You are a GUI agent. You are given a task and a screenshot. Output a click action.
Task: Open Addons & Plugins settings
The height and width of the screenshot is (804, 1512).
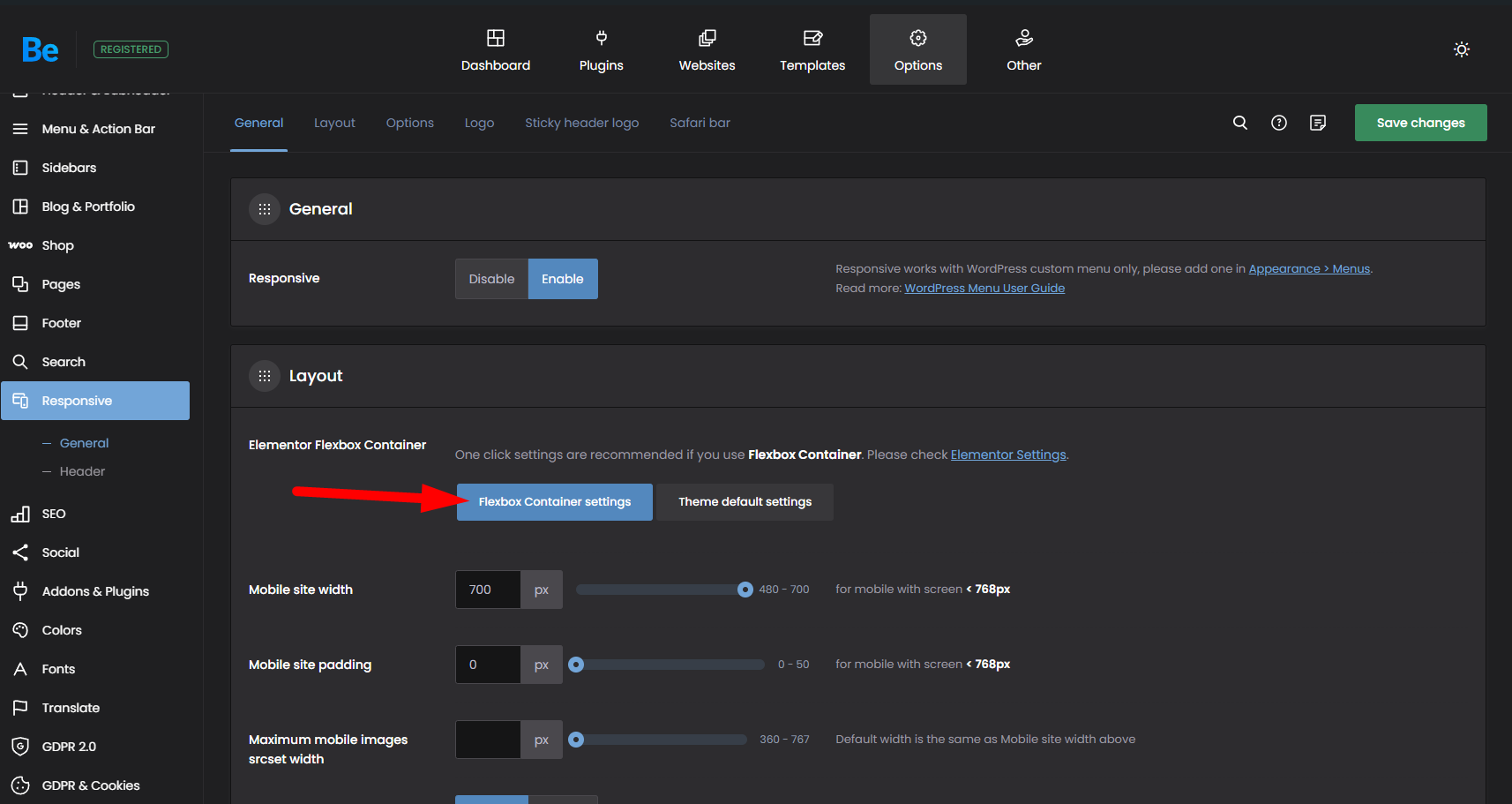tap(95, 591)
